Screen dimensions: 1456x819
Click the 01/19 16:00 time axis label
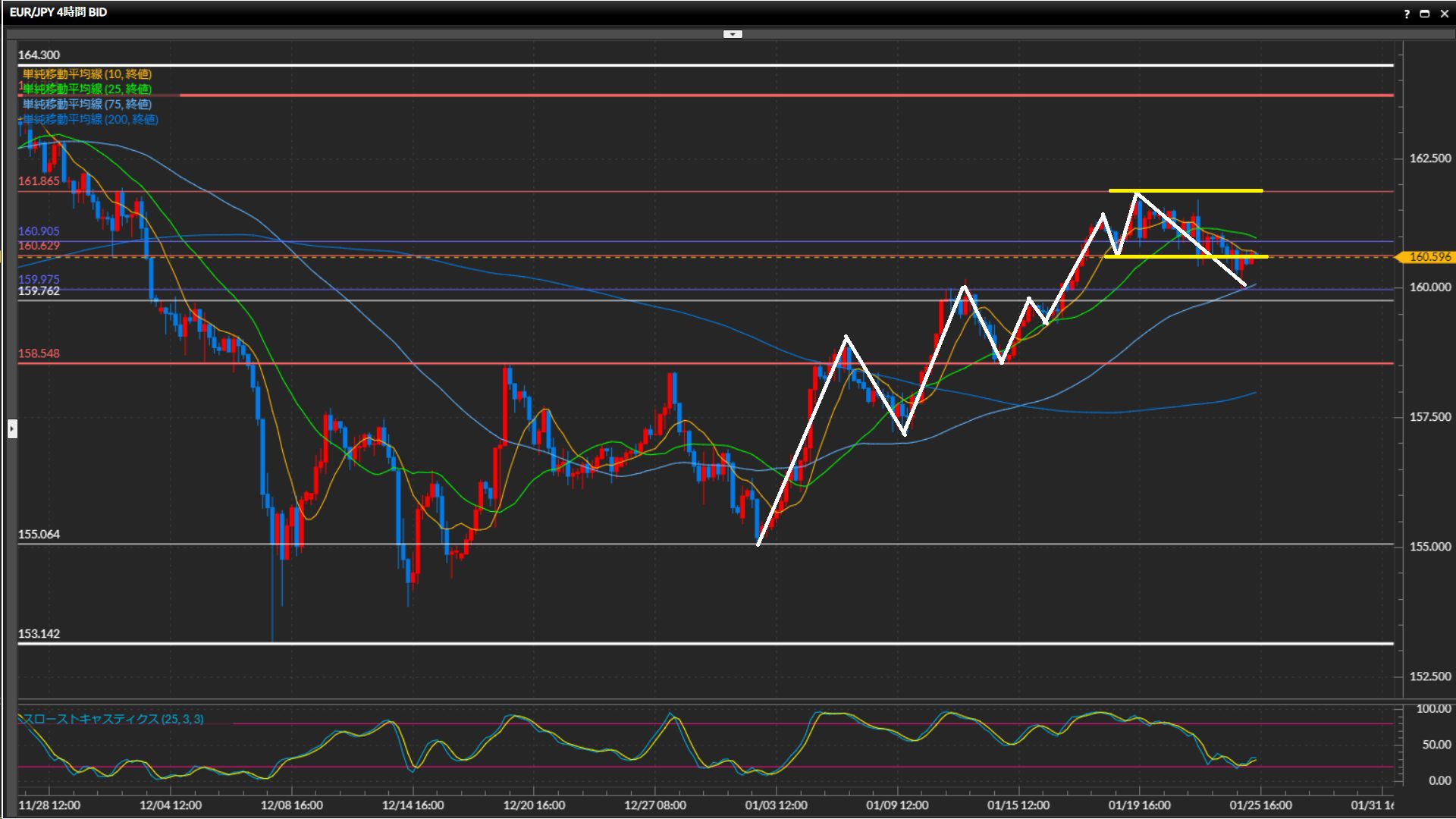tap(1139, 805)
